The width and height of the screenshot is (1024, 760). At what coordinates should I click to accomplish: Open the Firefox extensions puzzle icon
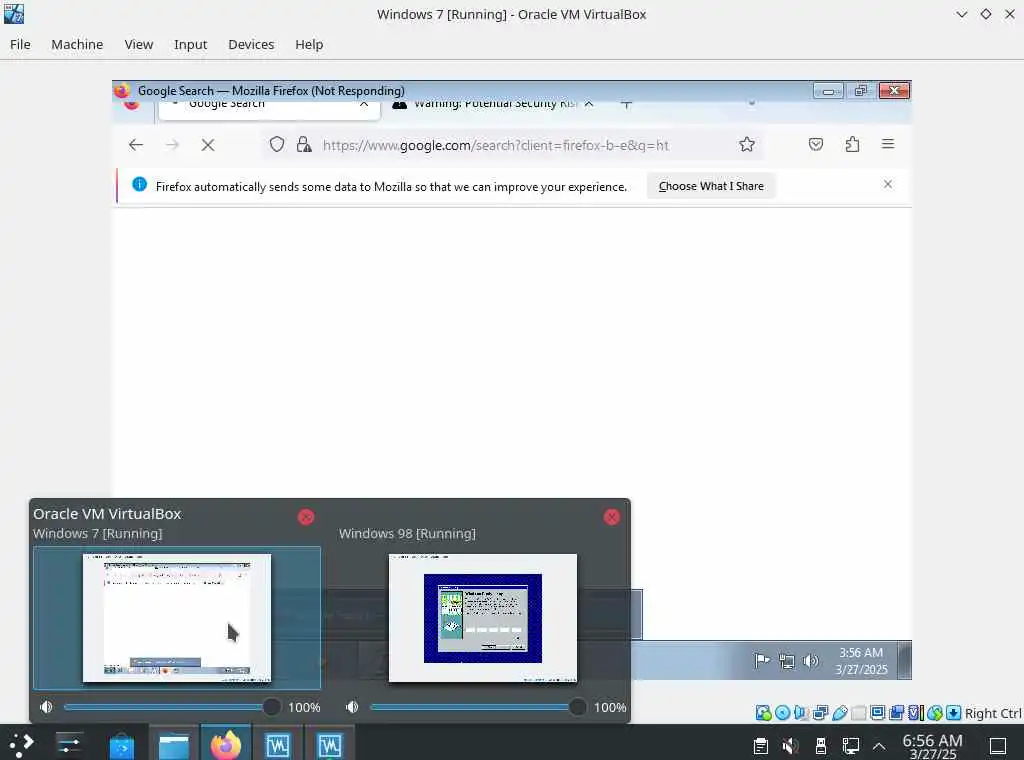tap(852, 144)
